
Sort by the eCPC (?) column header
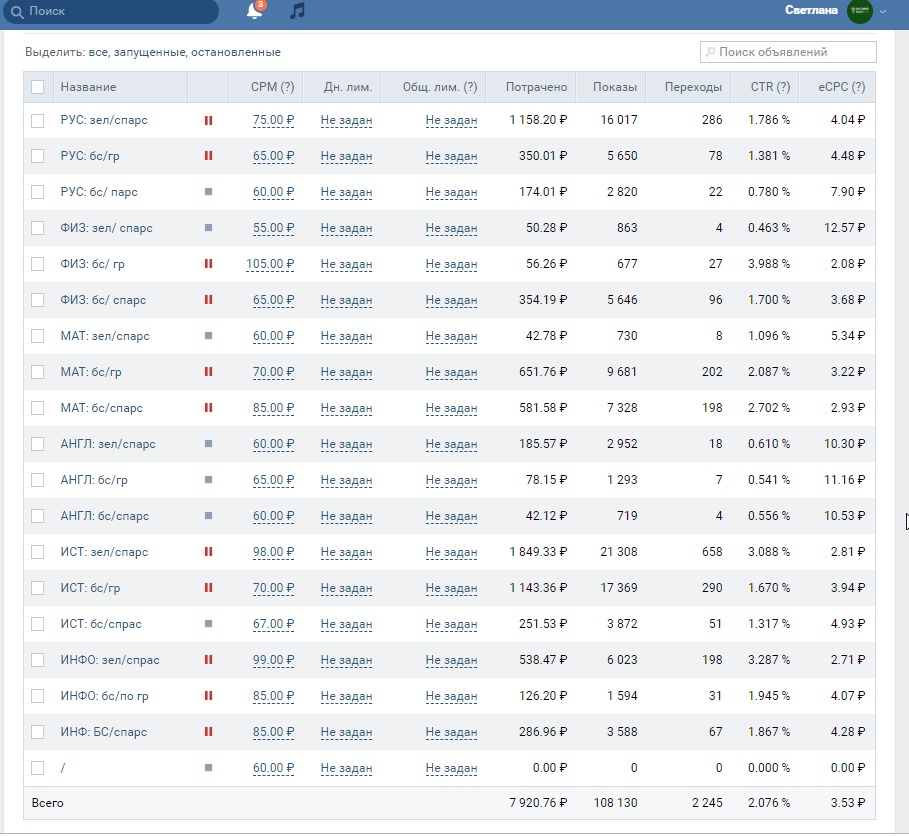click(x=841, y=87)
